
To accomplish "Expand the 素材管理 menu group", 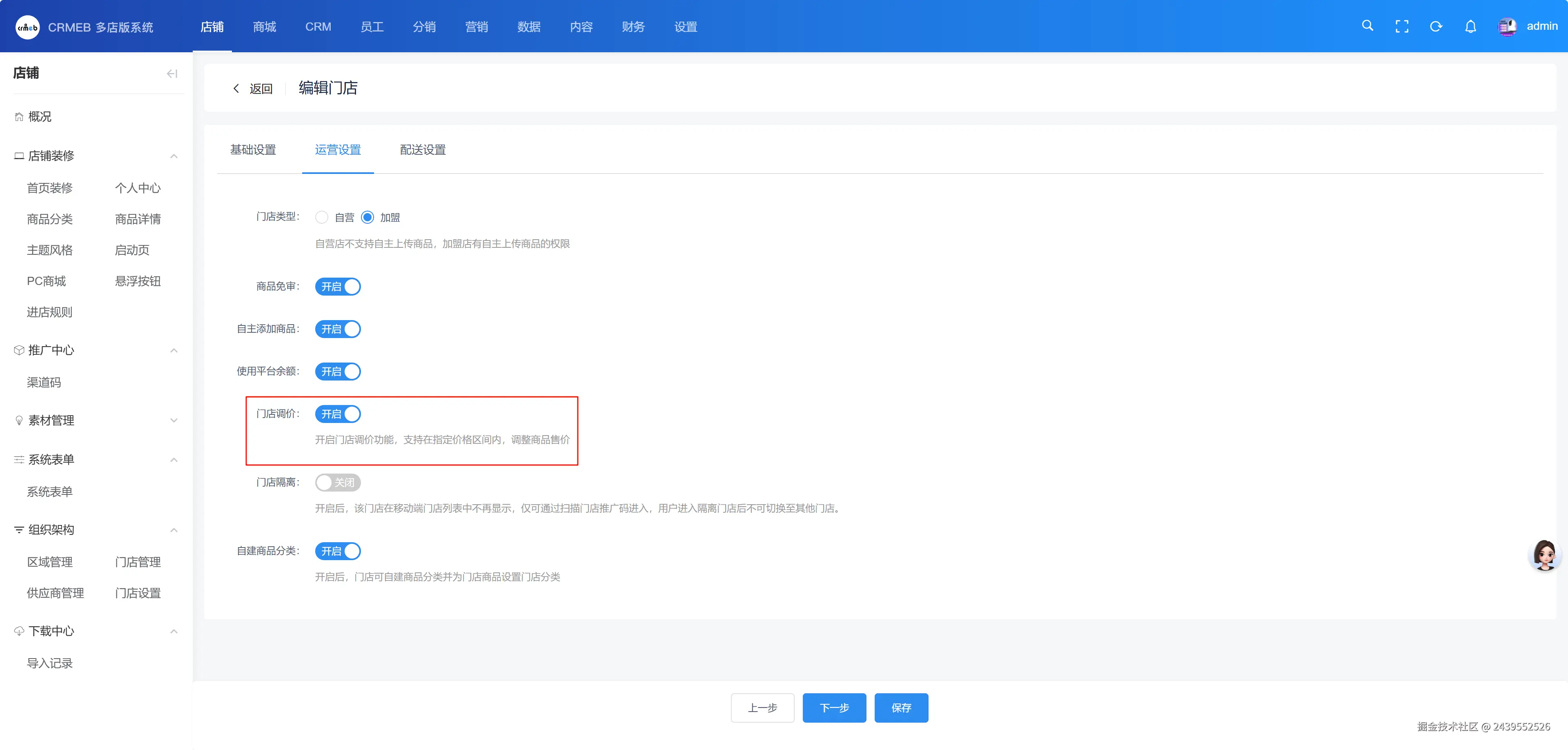I will [174, 421].
